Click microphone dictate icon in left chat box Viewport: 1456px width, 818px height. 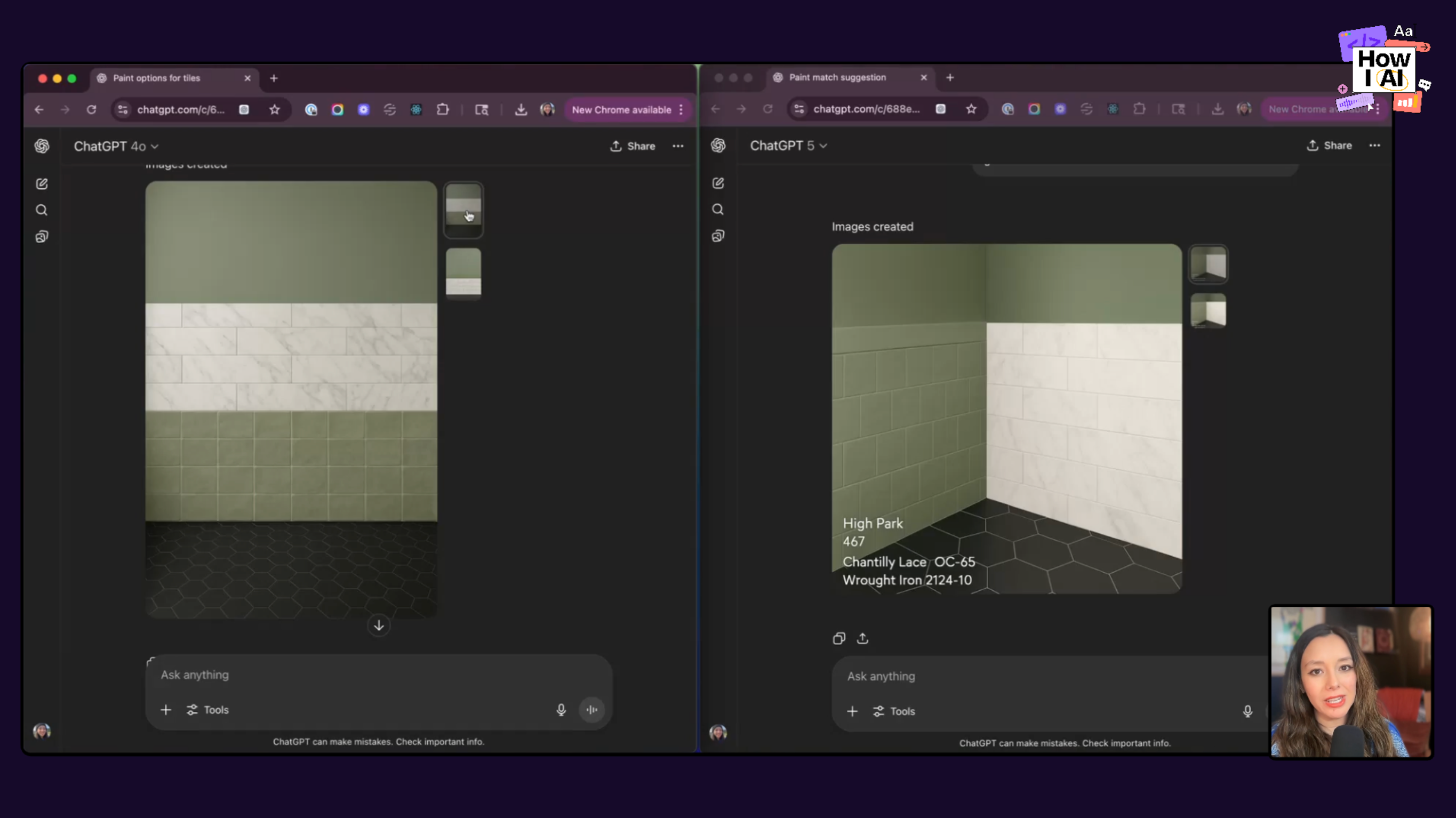(x=561, y=709)
